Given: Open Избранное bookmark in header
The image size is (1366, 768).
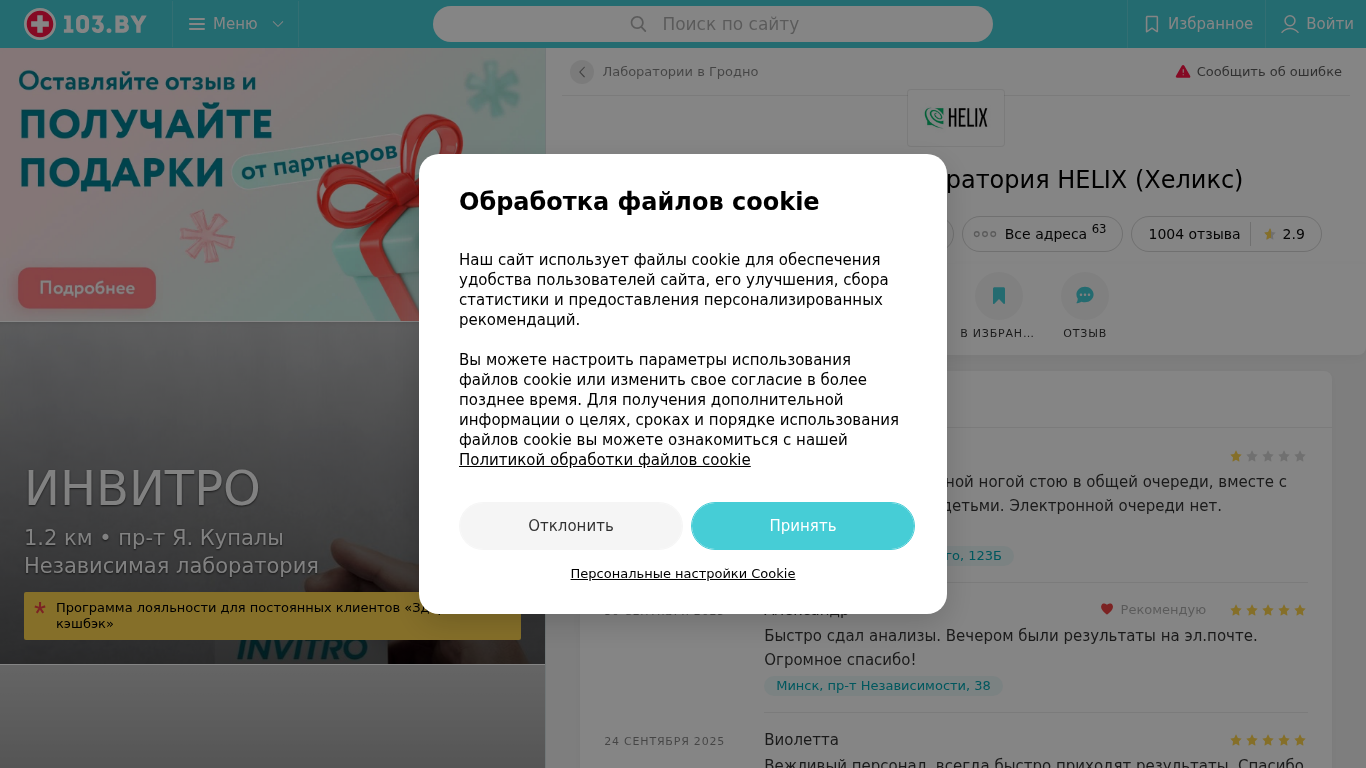Looking at the screenshot, I should [1152, 24].
